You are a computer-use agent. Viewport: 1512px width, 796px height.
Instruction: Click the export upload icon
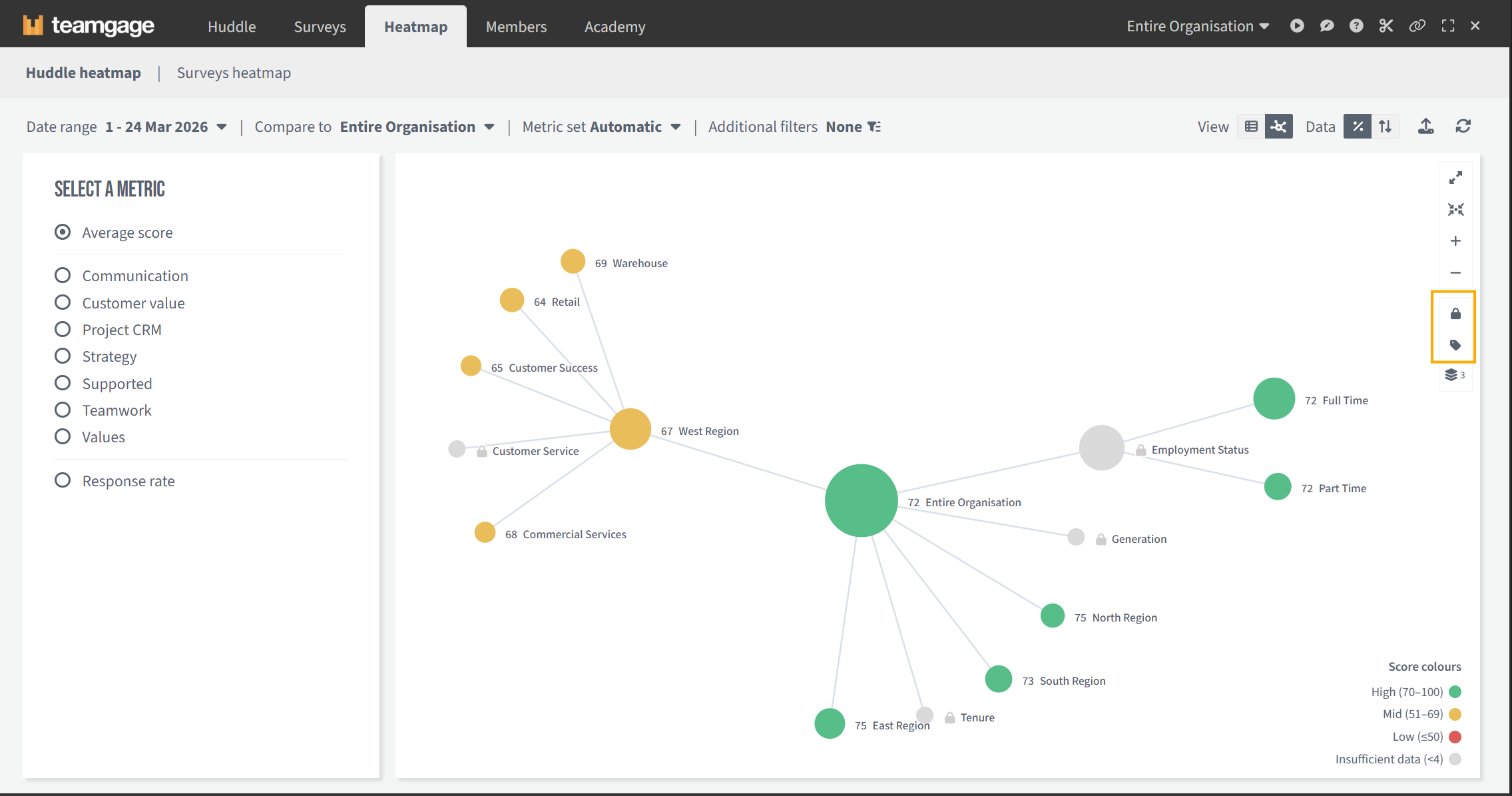[1425, 127]
